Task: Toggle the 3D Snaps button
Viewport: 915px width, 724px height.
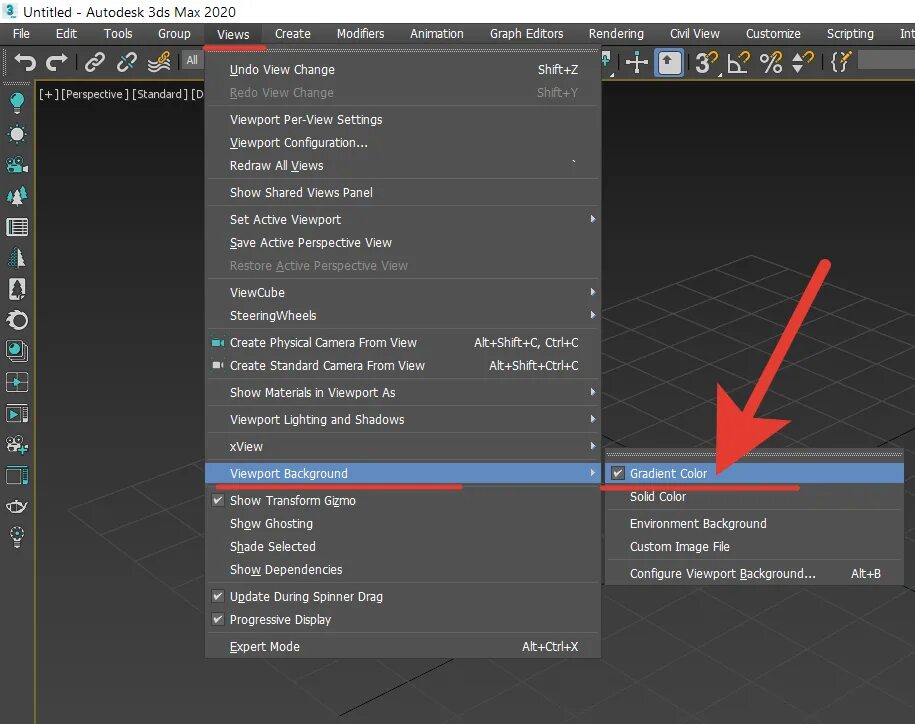Action: (x=706, y=62)
